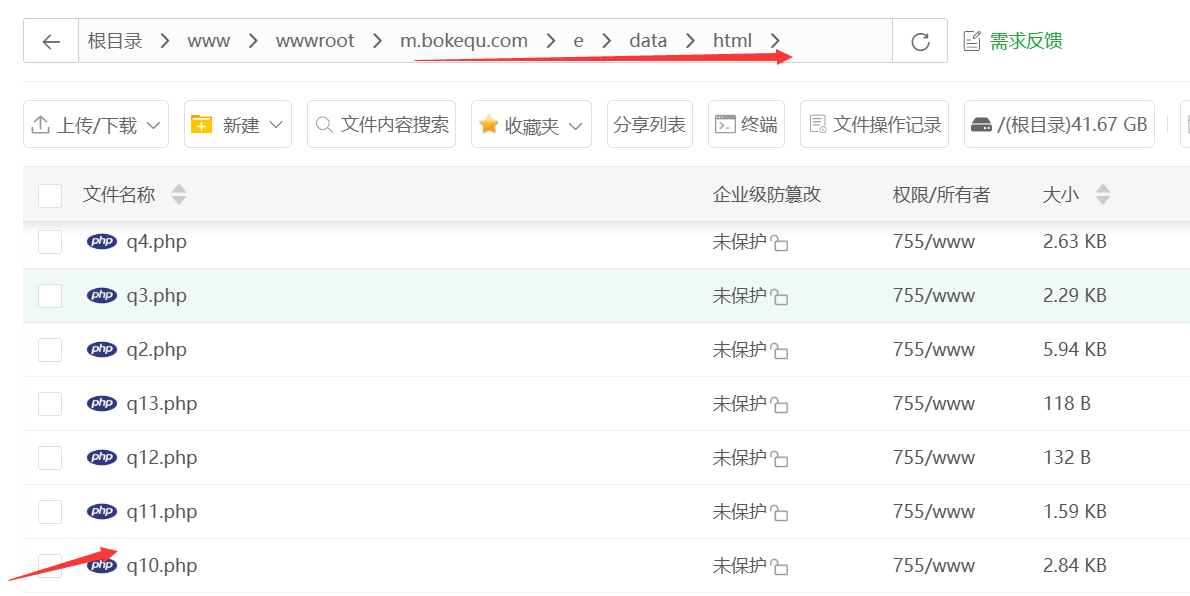Open root directory disk 41.67 GB info
1190x596 pixels.
click(1059, 125)
